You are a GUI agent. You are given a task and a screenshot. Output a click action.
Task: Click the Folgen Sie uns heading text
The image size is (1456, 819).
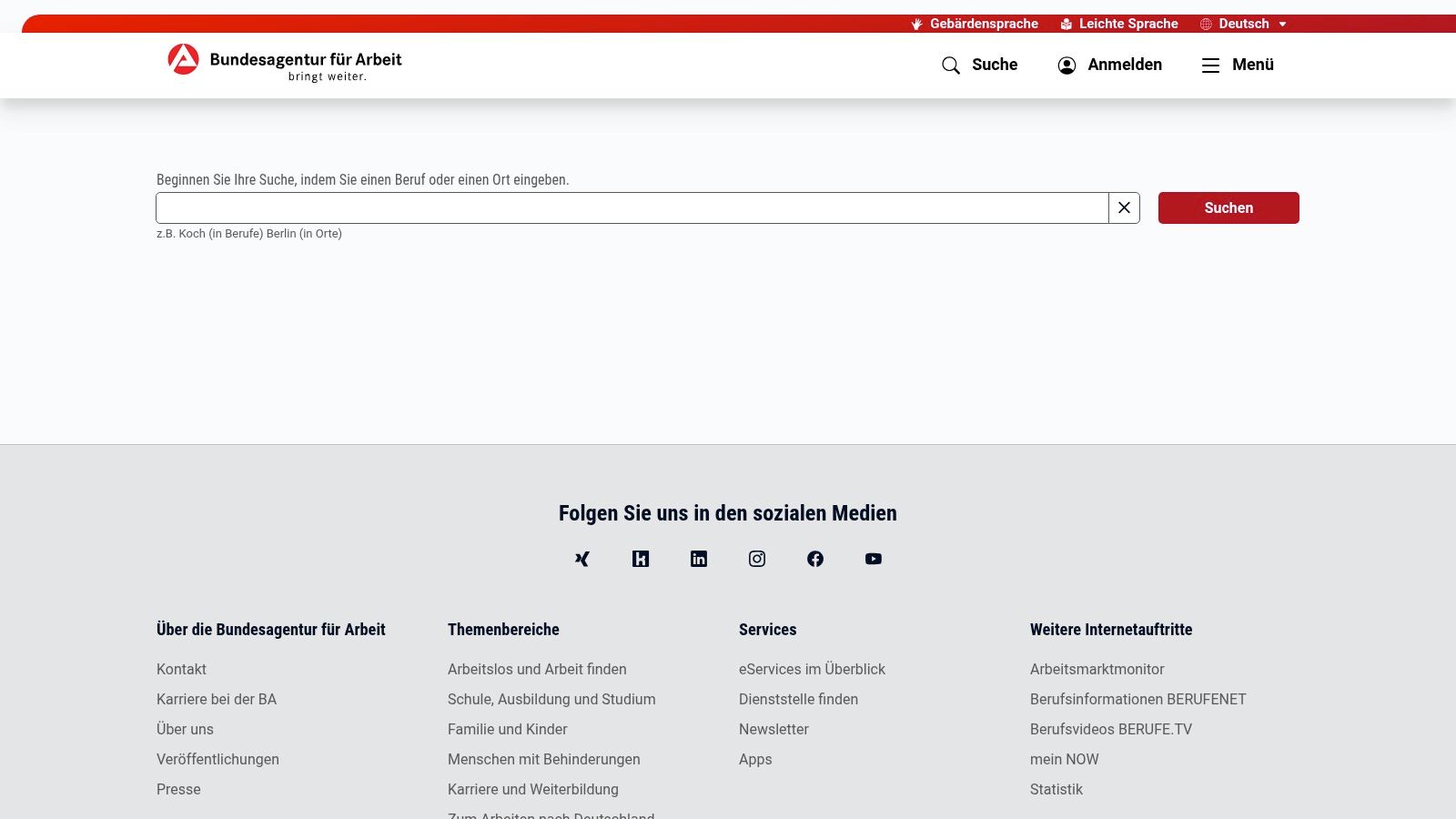click(728, 513)
